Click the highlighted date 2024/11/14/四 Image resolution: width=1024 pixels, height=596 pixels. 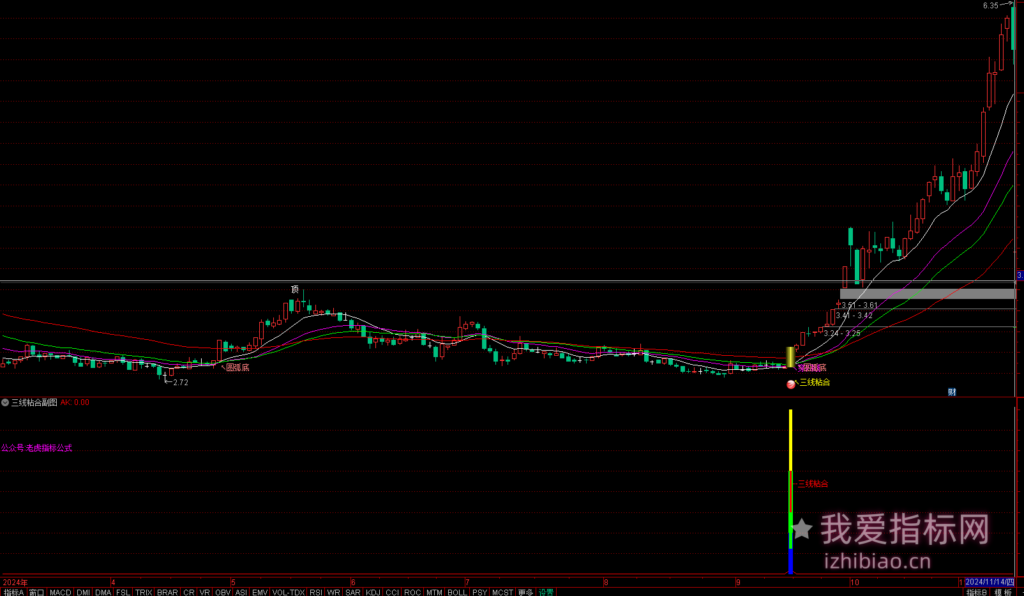[x=990, y=582]
